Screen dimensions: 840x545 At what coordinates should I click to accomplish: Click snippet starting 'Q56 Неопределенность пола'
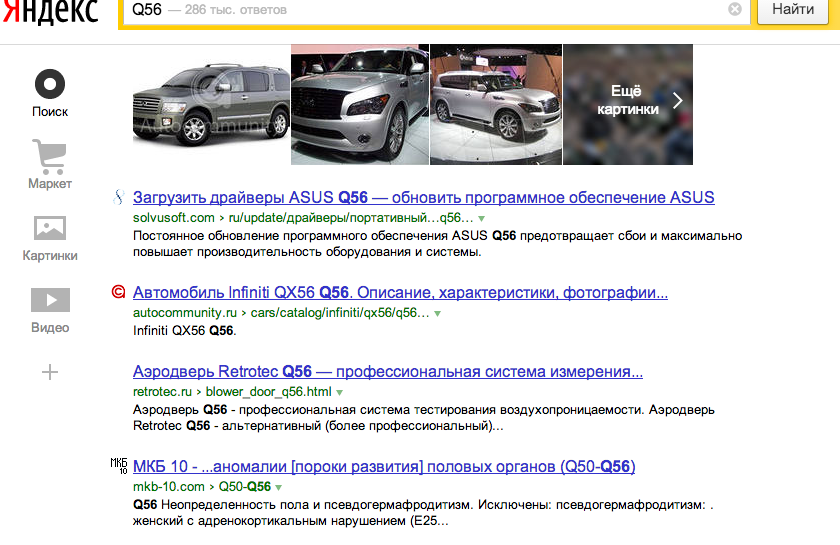(423, 513)
